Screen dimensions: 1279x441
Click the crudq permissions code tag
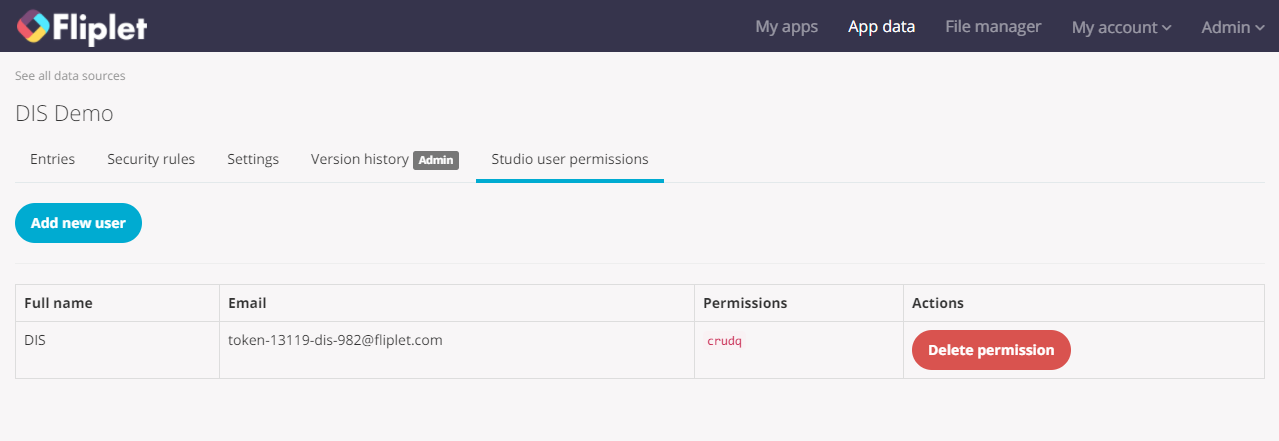coord(724,341)
